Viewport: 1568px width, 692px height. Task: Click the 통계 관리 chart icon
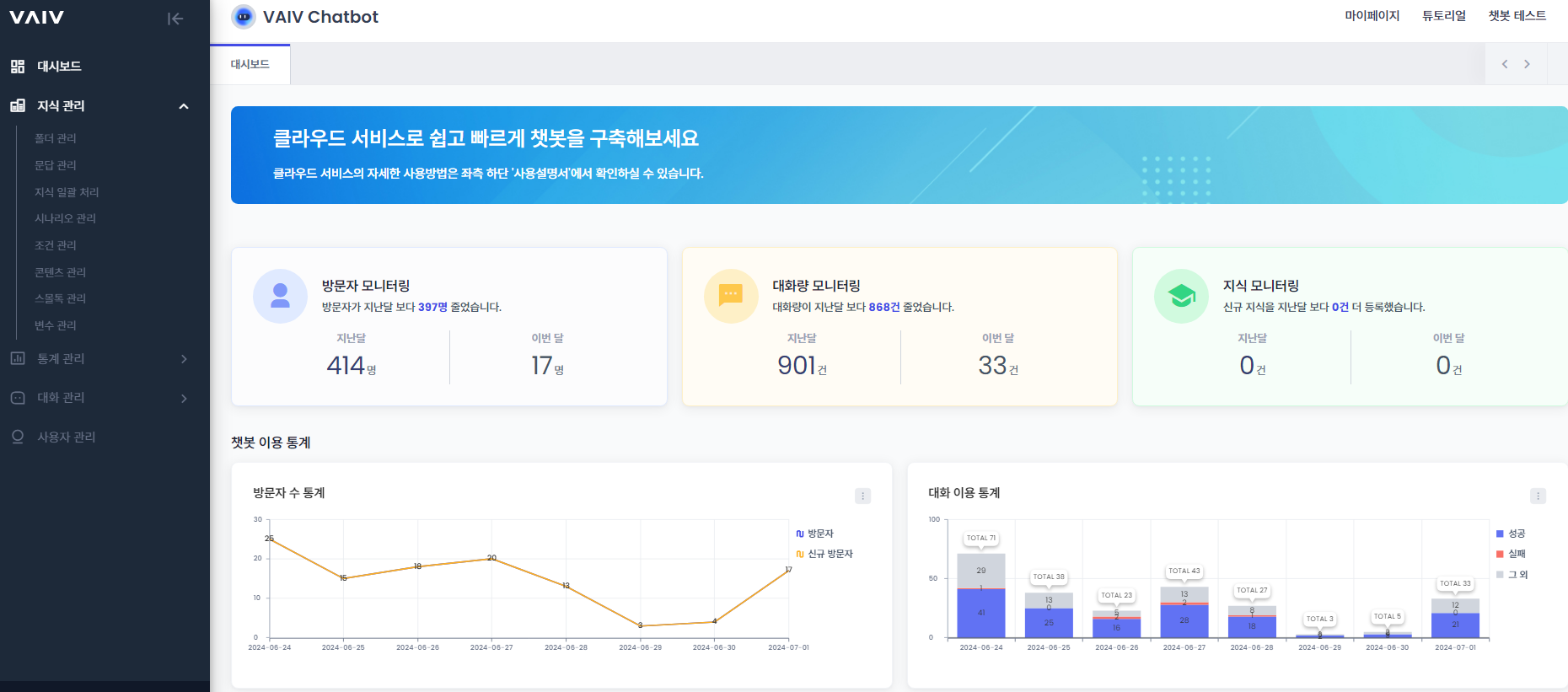click(x=18, y=358)
